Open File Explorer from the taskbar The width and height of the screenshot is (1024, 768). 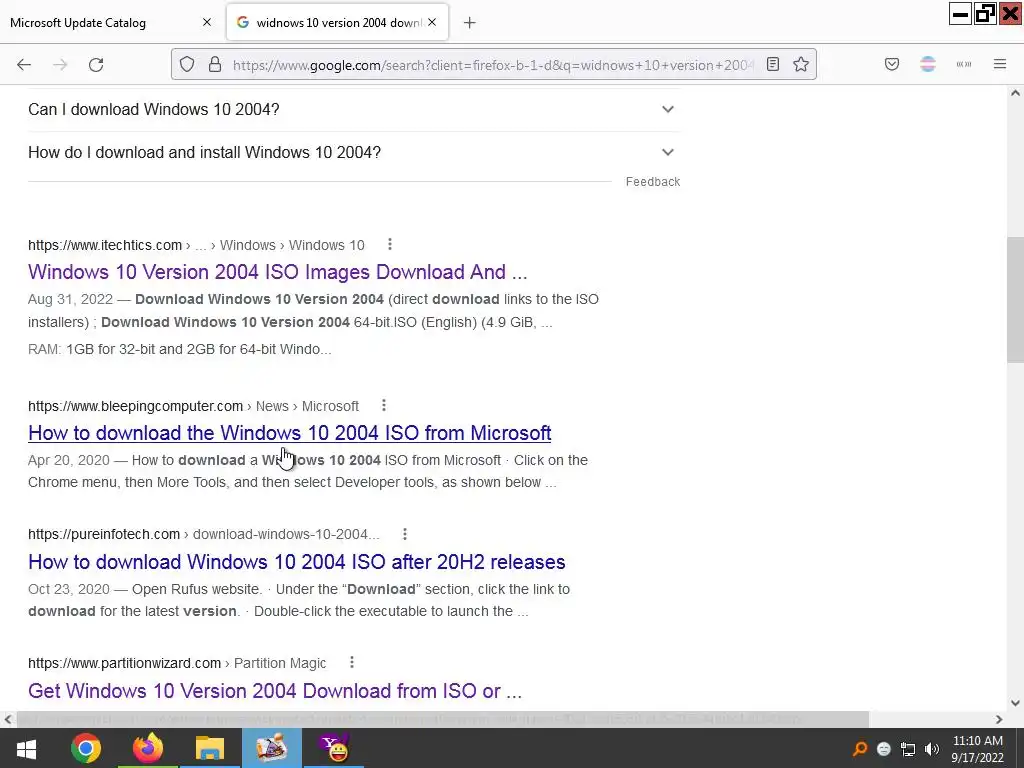[210, 748]
